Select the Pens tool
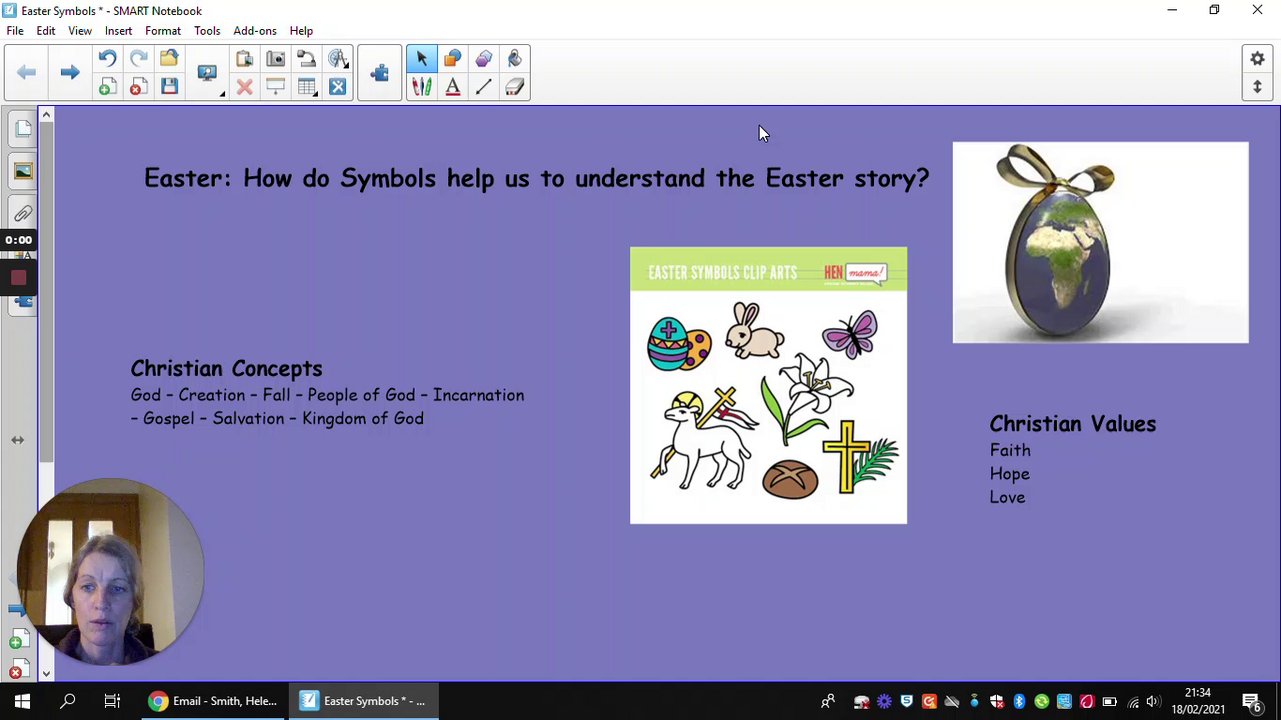 click(421, 87)
